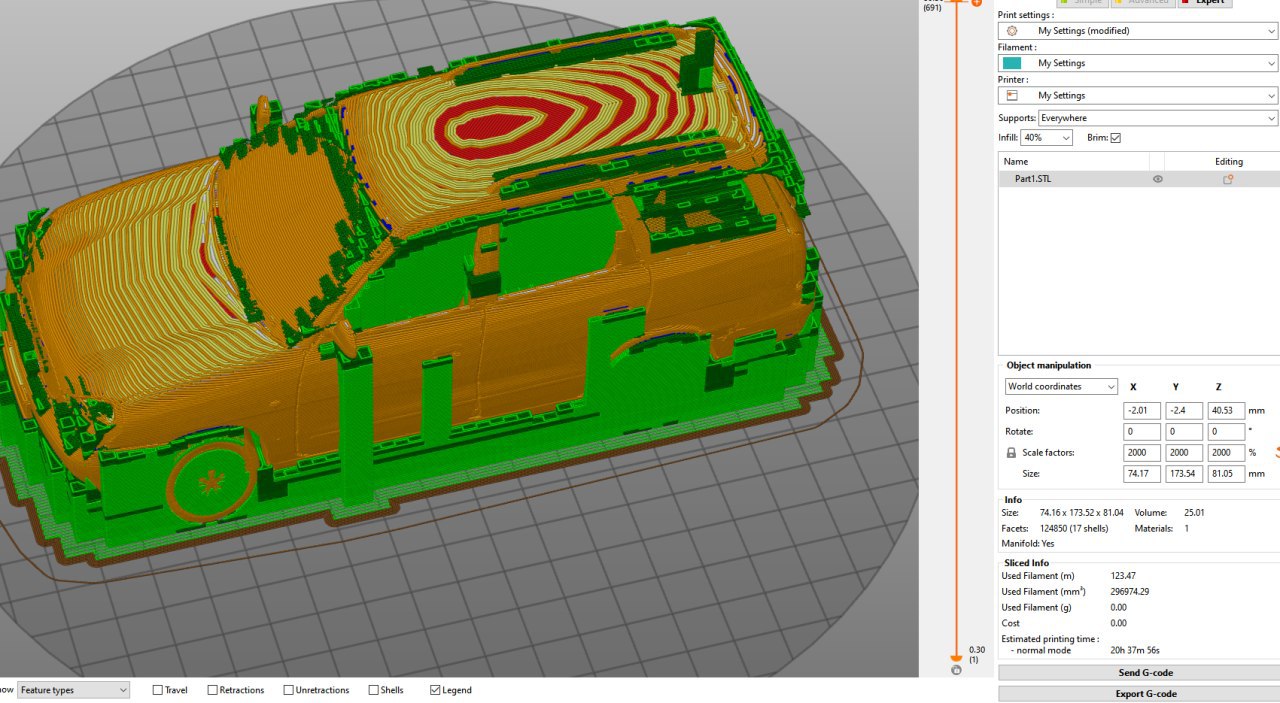Click the plus icon on layer slider
Screen dimensions: 1280x703
pos(976,2)
